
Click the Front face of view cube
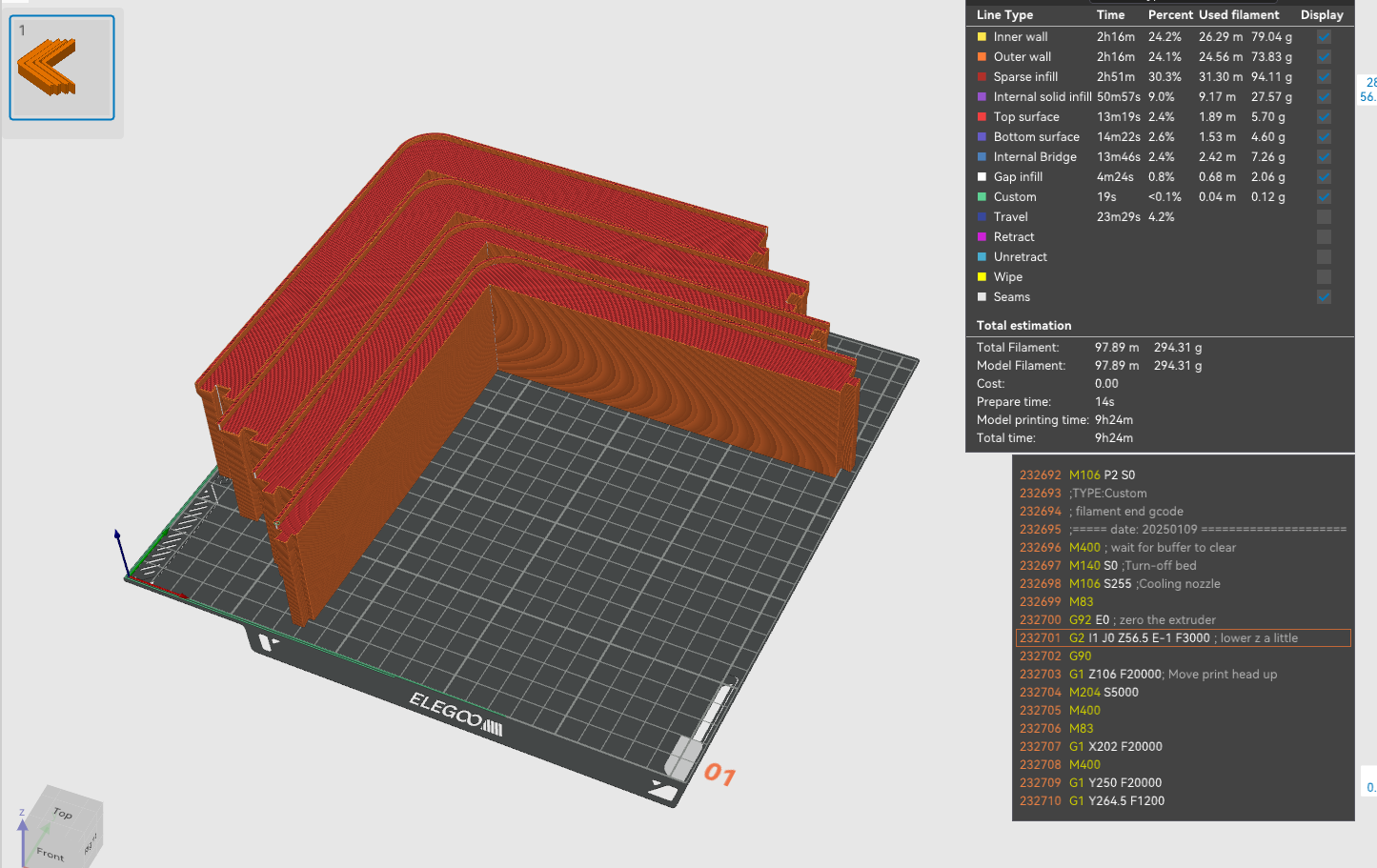click(51, 853)
